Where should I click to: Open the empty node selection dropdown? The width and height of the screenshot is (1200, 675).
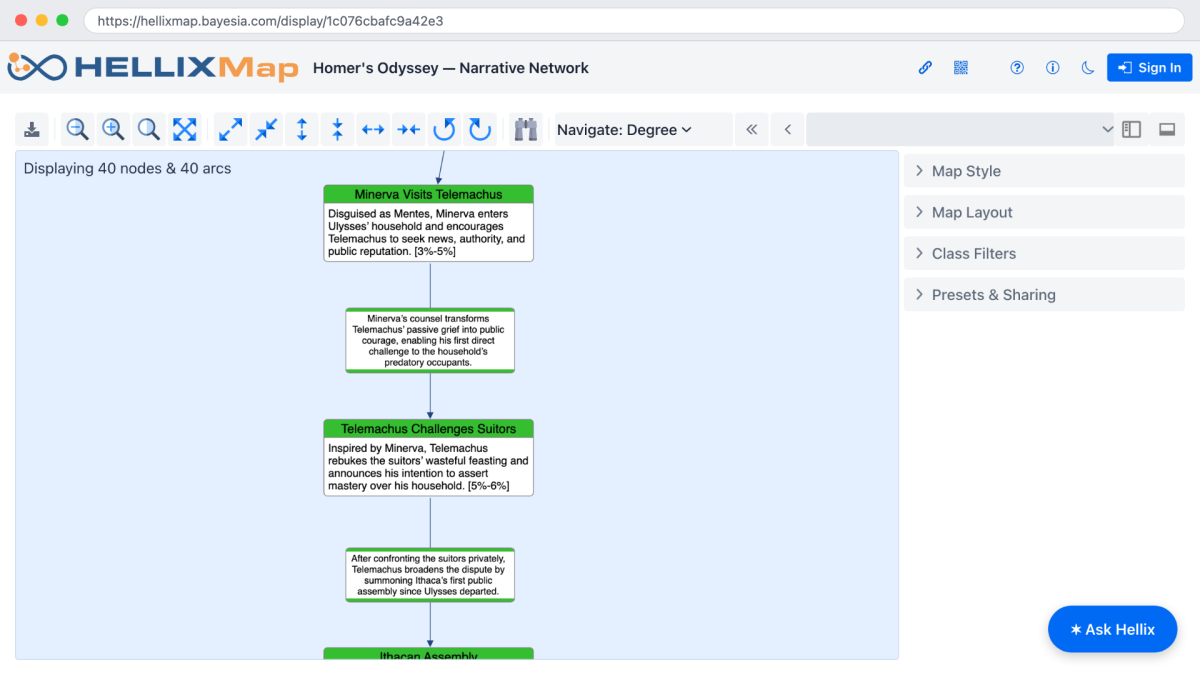[x=960, y=129]
